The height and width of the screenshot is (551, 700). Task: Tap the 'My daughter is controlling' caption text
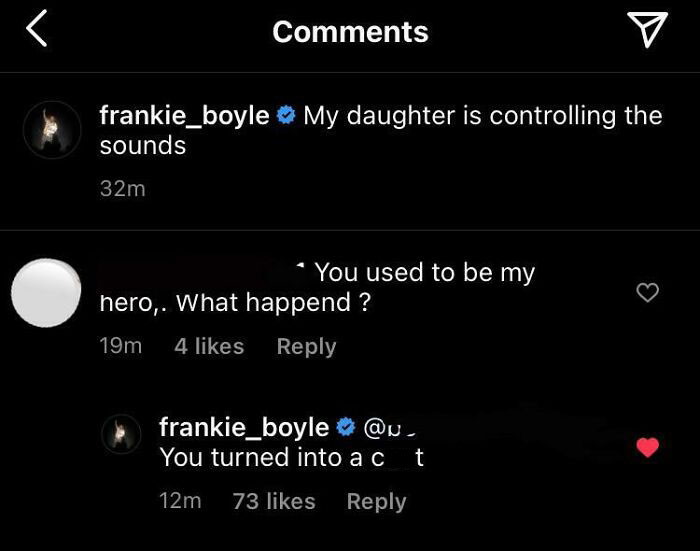[482, 116]
